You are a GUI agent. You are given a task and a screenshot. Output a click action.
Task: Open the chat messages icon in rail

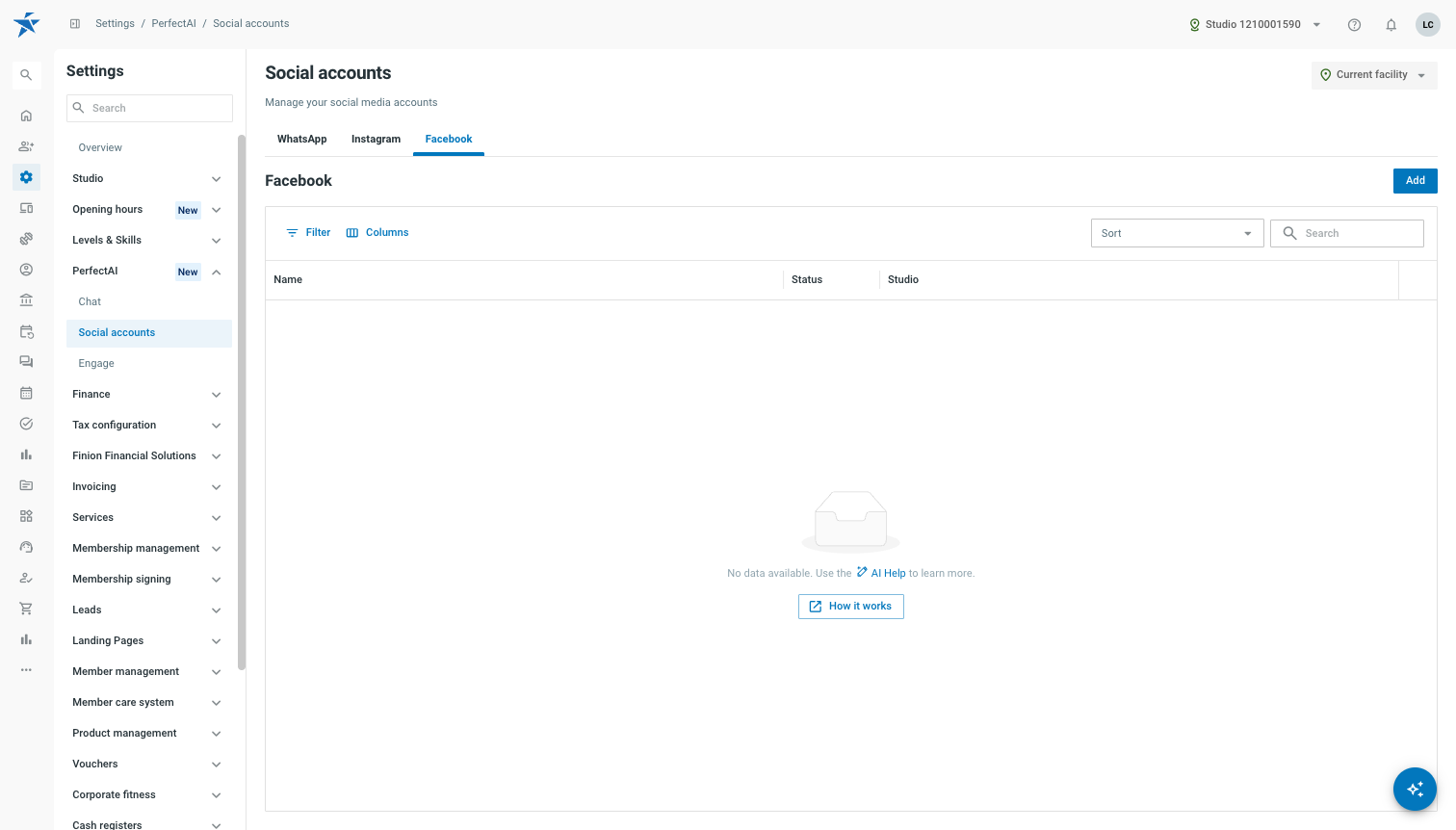click(x=26, y=362)
